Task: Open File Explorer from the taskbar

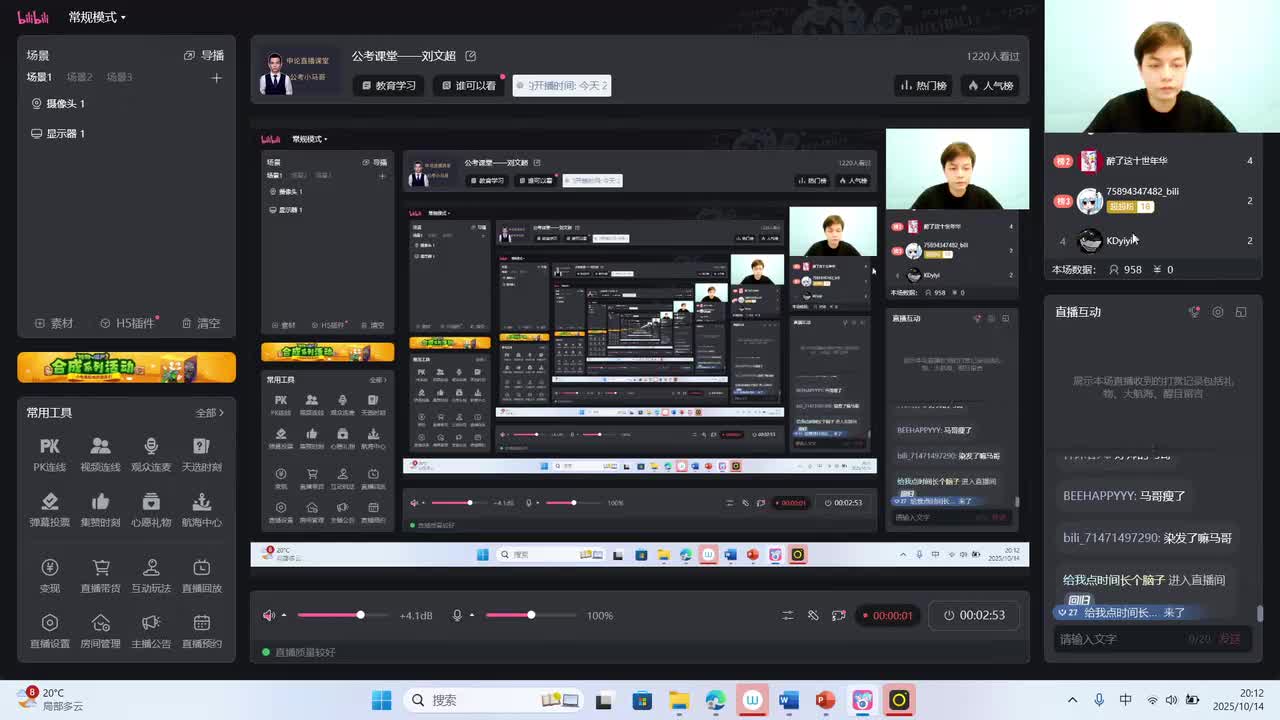Action: tap(679, 700)
